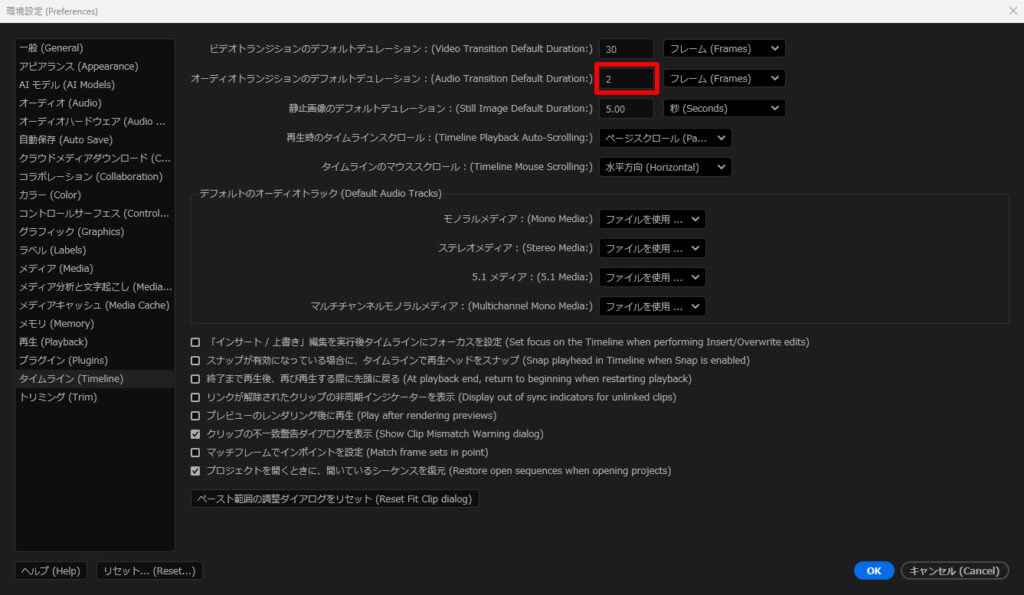
Task: Close the Preferences window with X
Action: tap(1013, 11)
